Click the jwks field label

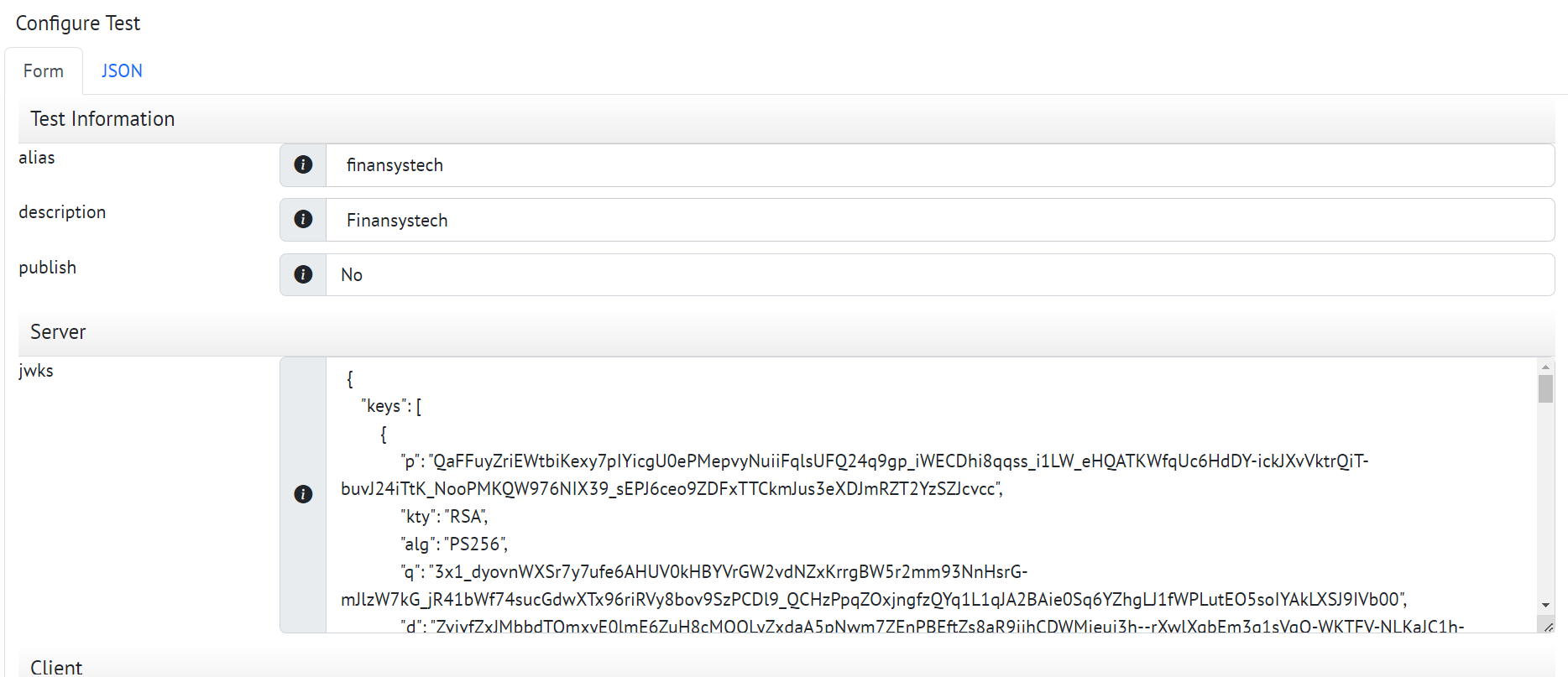(x=36, y=371)
